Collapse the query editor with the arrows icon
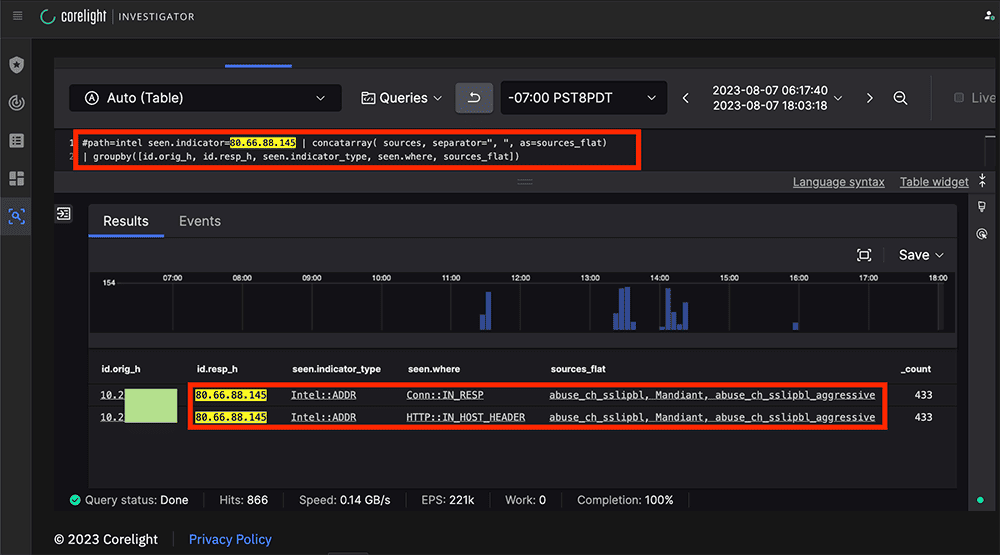The height and width of the screenshot is (555, 1000). (982, 180)
